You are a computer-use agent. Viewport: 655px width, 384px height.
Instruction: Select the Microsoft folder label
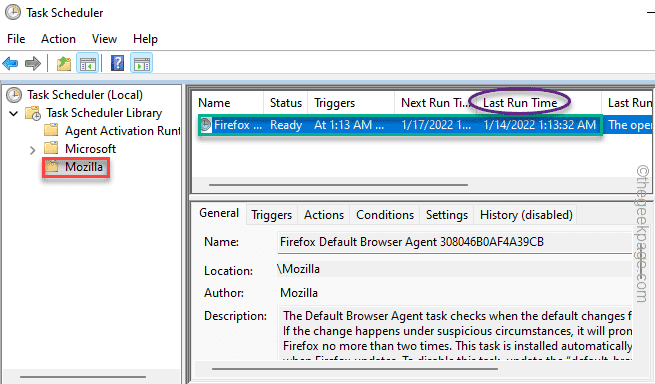[x=90, y=149]
